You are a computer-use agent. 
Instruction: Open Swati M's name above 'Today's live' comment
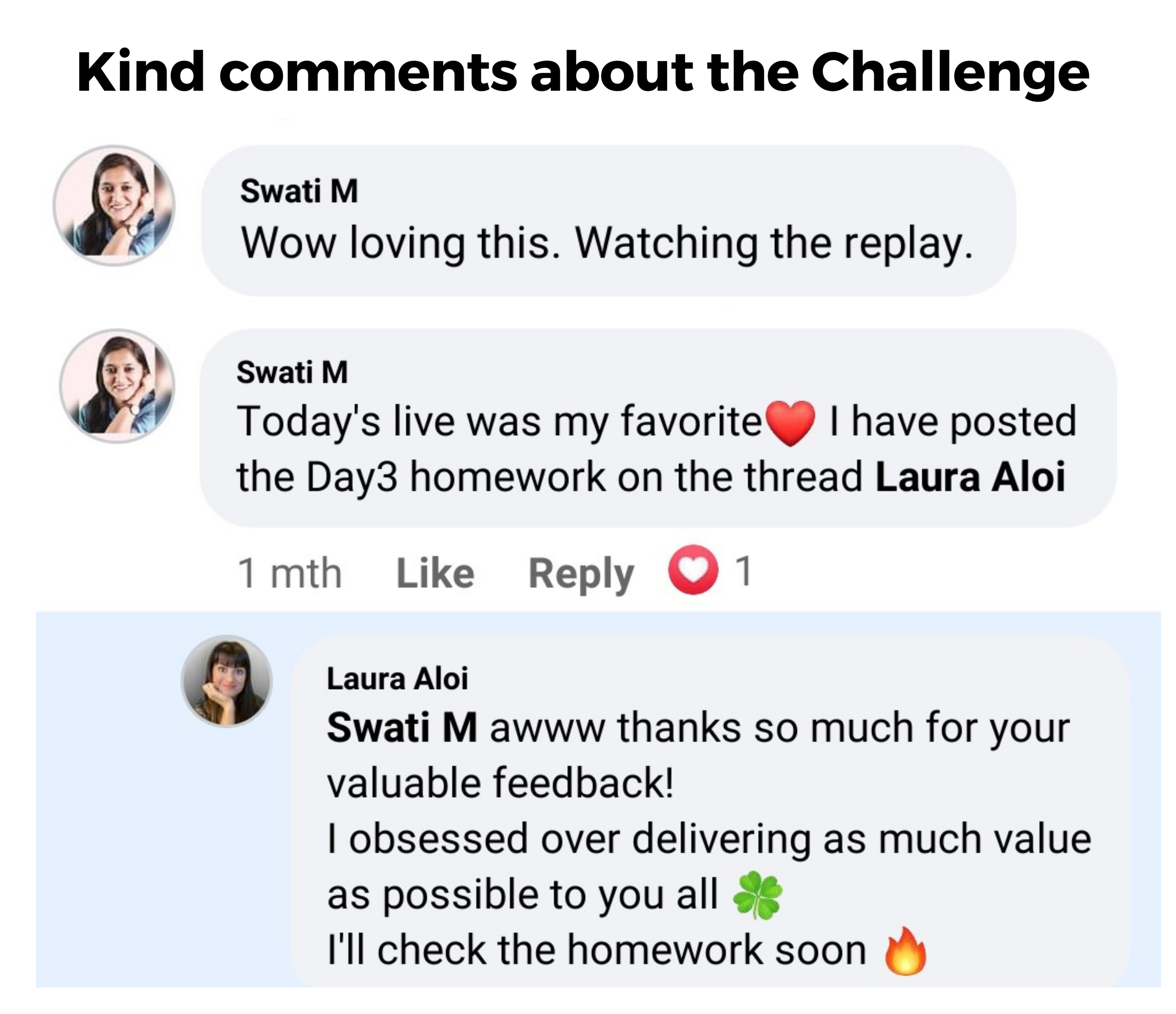[292, 372]
